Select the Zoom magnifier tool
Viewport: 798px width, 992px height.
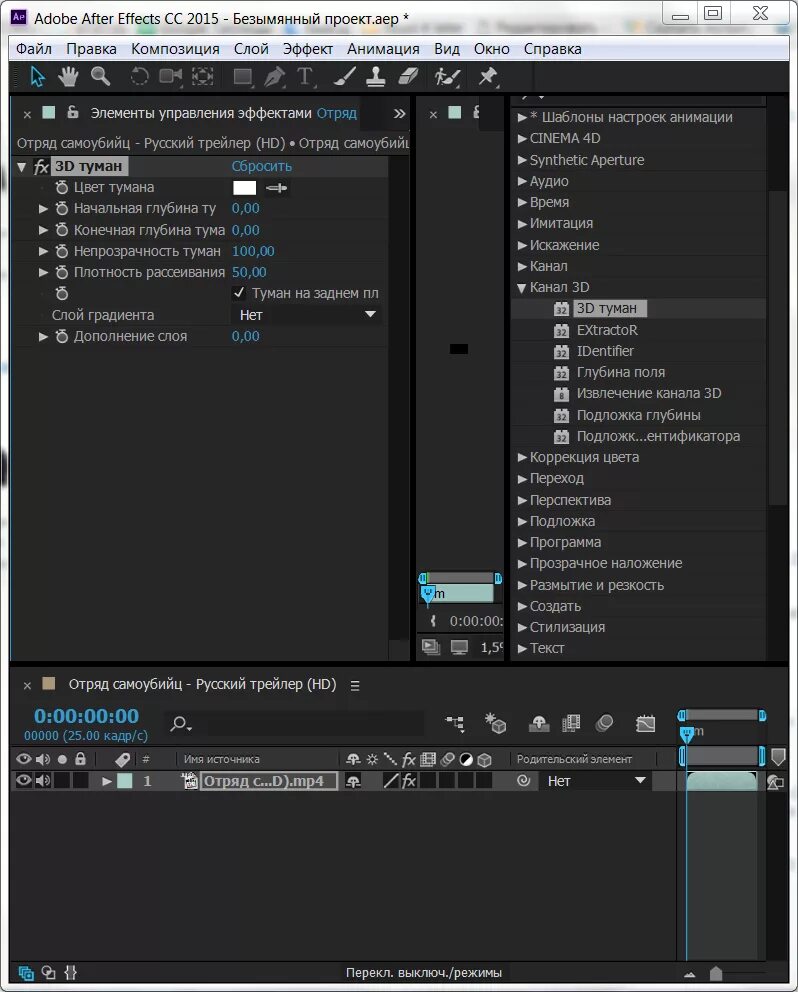101,77
